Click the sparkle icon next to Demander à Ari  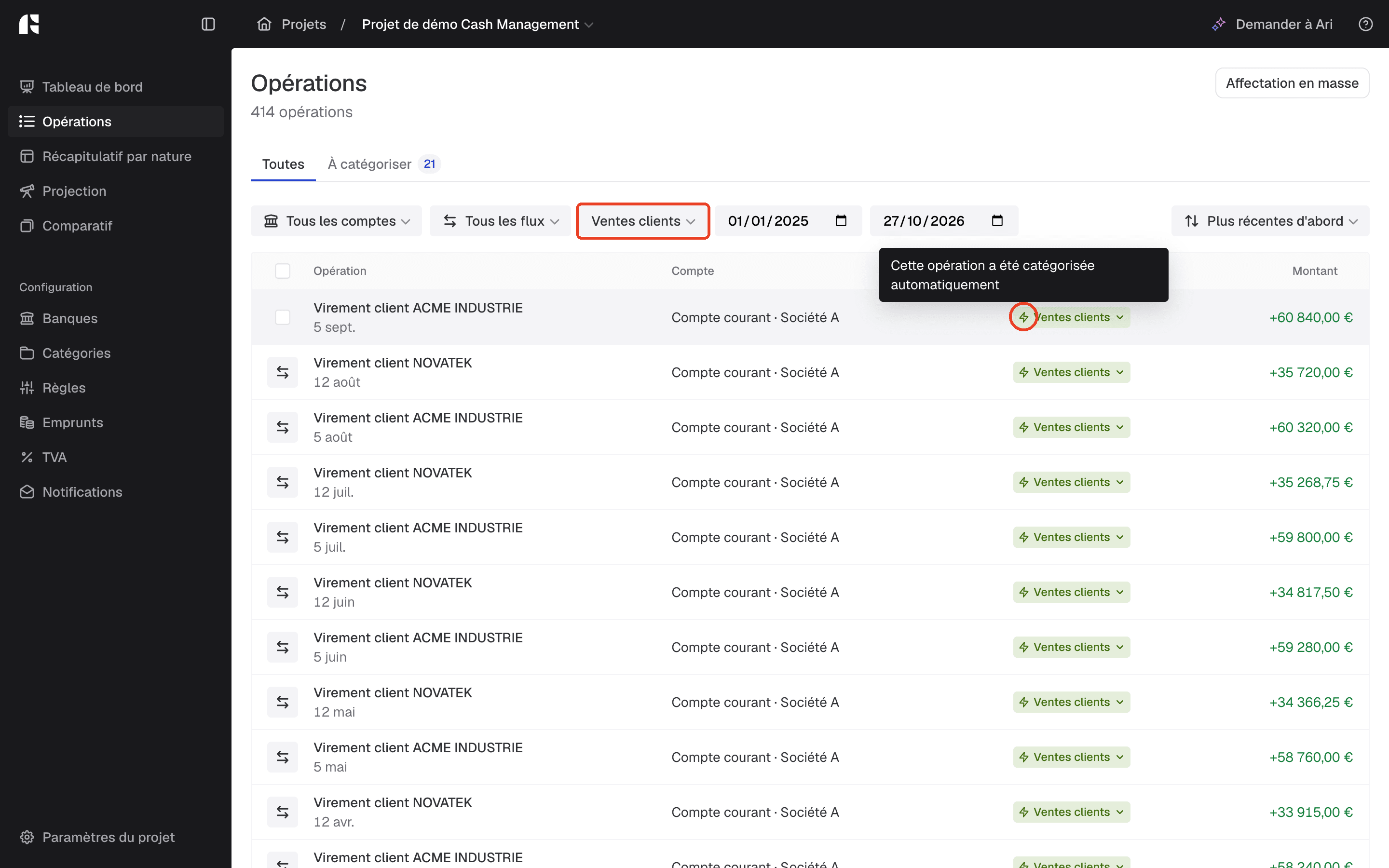1219,24
